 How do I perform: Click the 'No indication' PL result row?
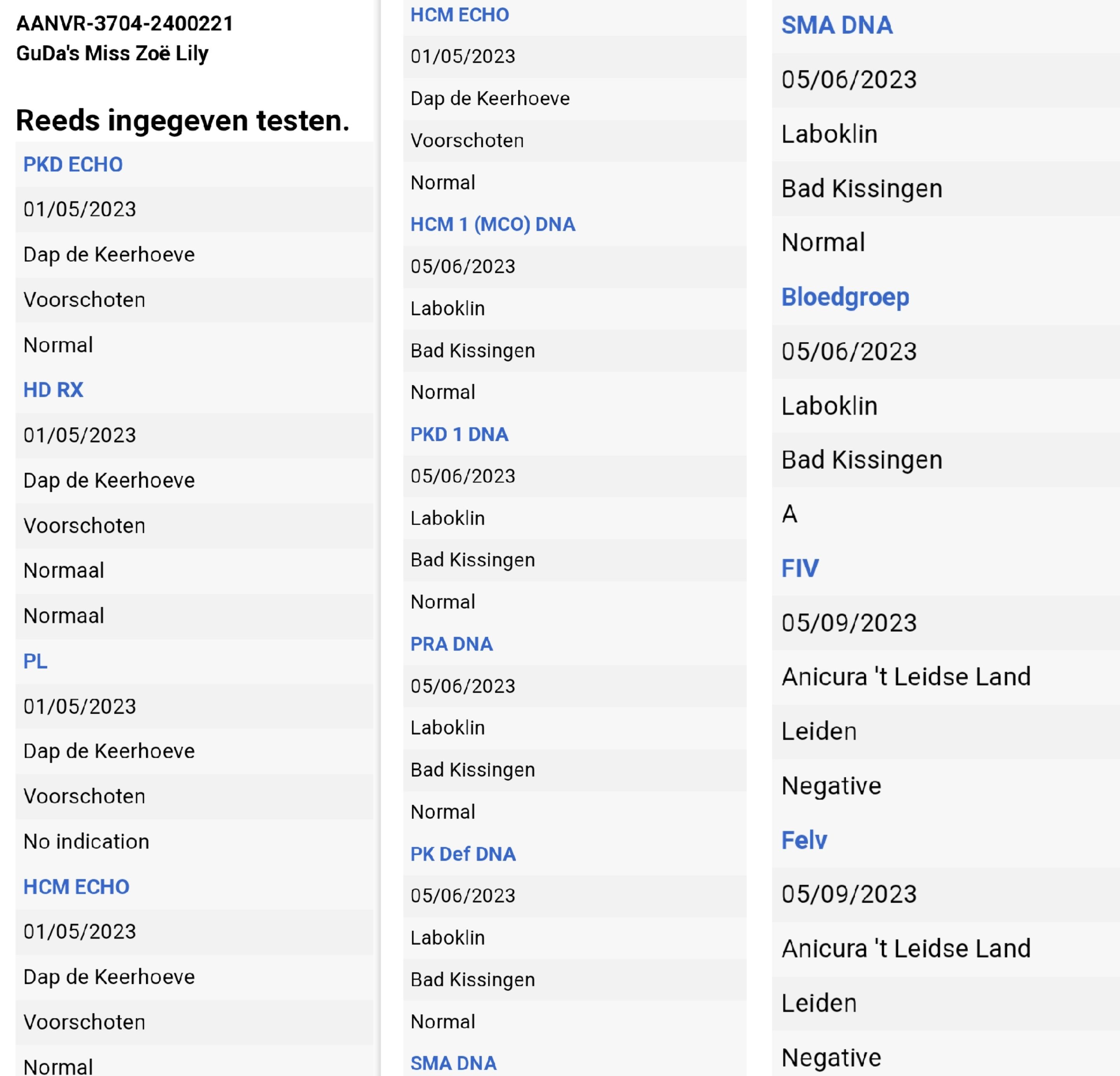pos(86,842)
